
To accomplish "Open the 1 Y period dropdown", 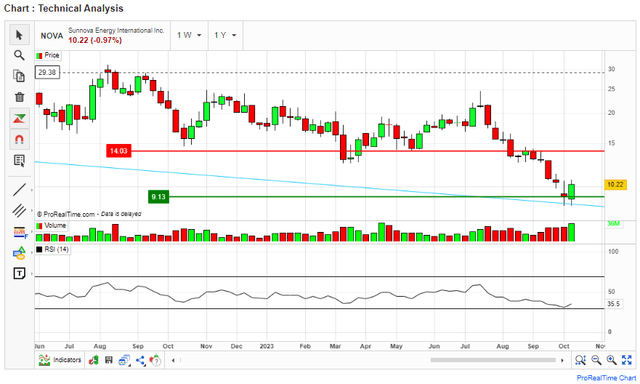I will [225, 35].
